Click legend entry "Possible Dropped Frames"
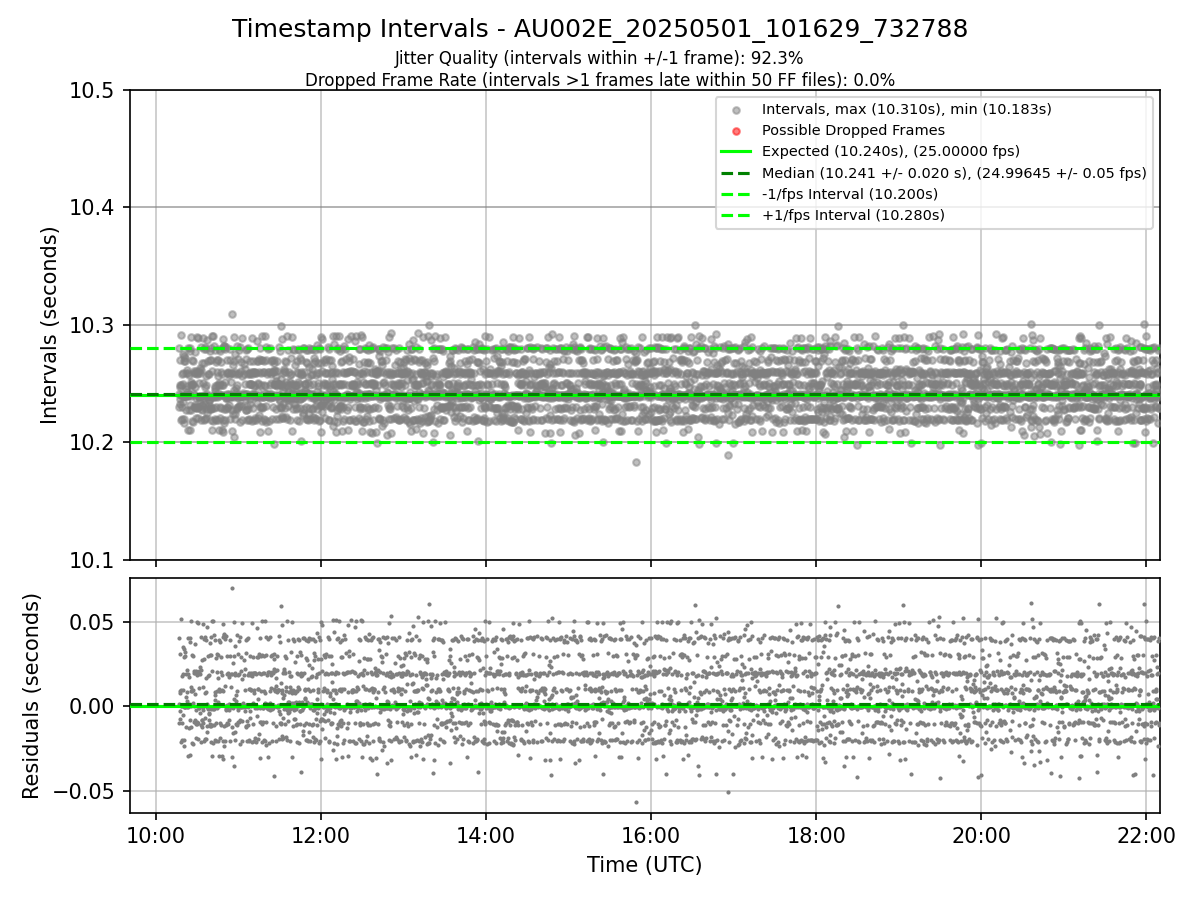Viewport: 1200px width, 900px height. [x=853, y=130]
